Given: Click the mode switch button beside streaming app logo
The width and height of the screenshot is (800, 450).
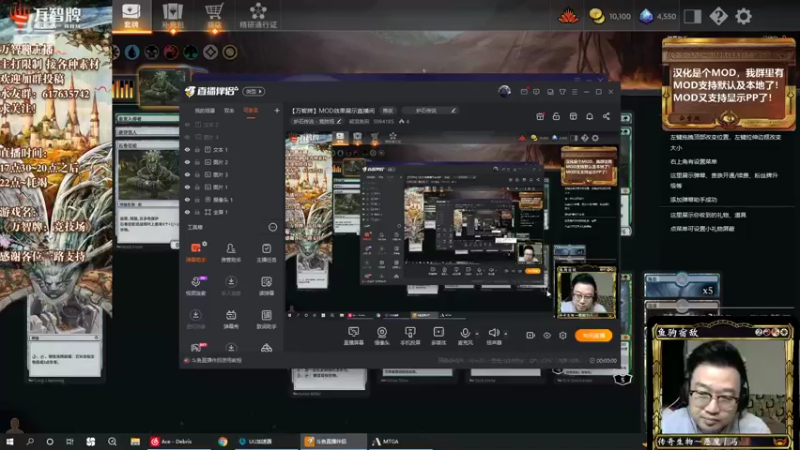Looking at the screenshot, I should coord(254,91).
